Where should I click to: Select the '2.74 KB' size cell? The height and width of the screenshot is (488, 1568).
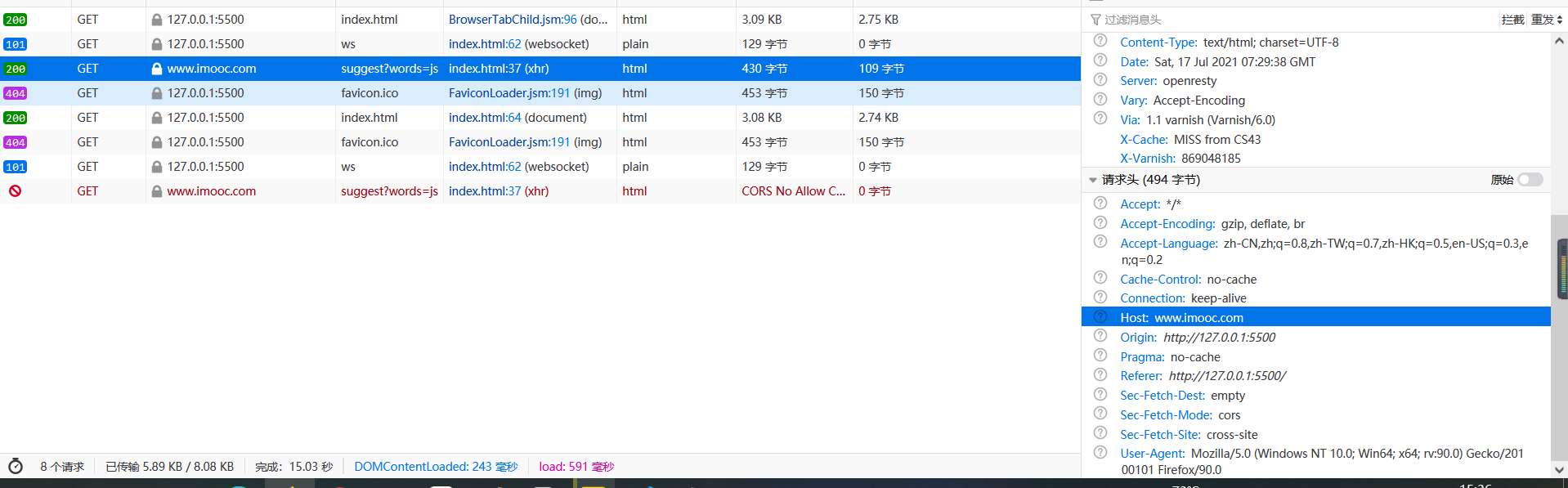click(966, 118)
